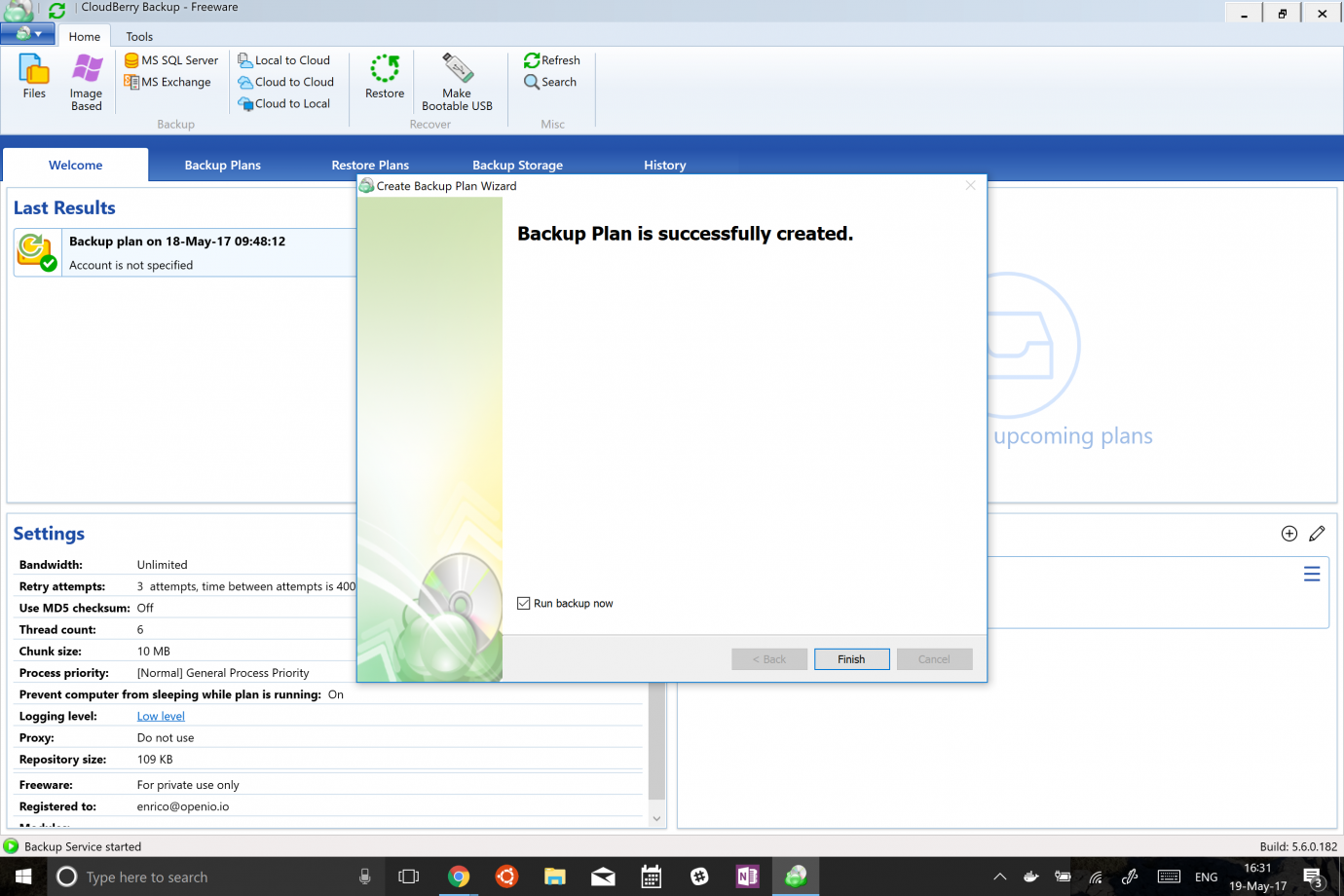The height and width of the screenshot is (896, 1344).
Task: Open the Ubuntu taskbar icon
Action: tap(506, 877)
